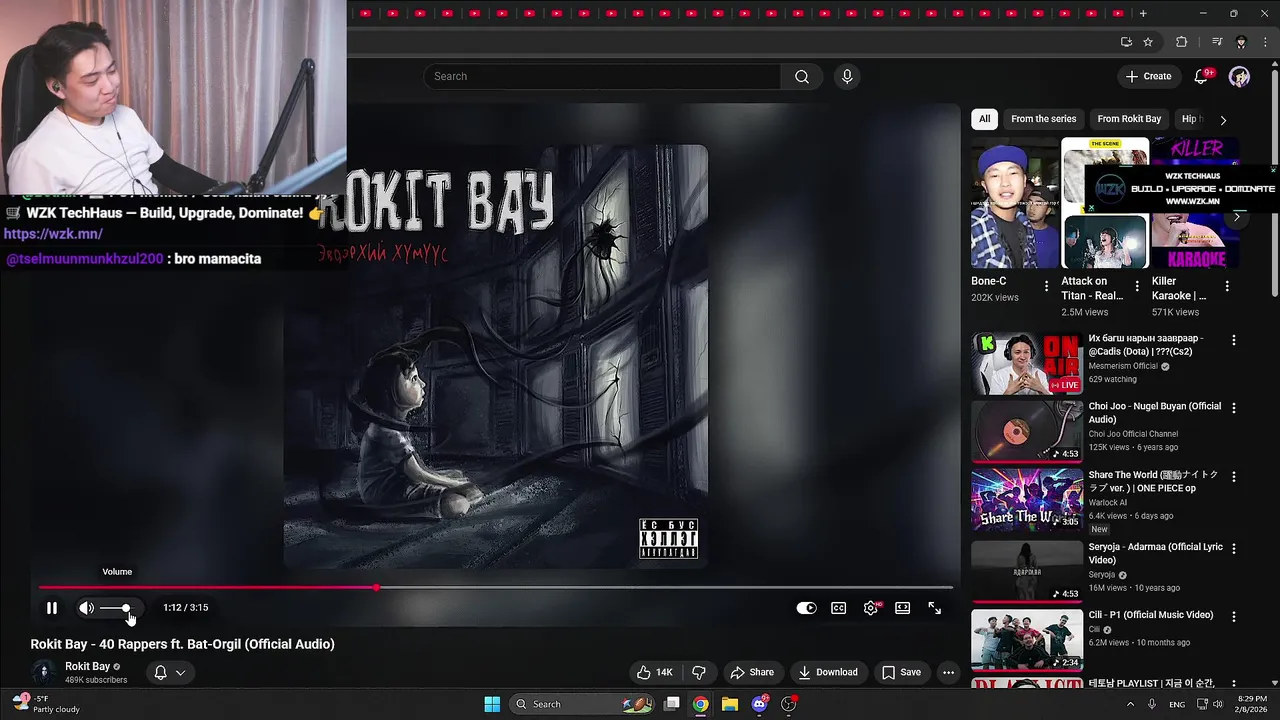Screen dimensions: 1280x720
Task: Open options for Share The World video
Action: click(x=1233, y=477)
